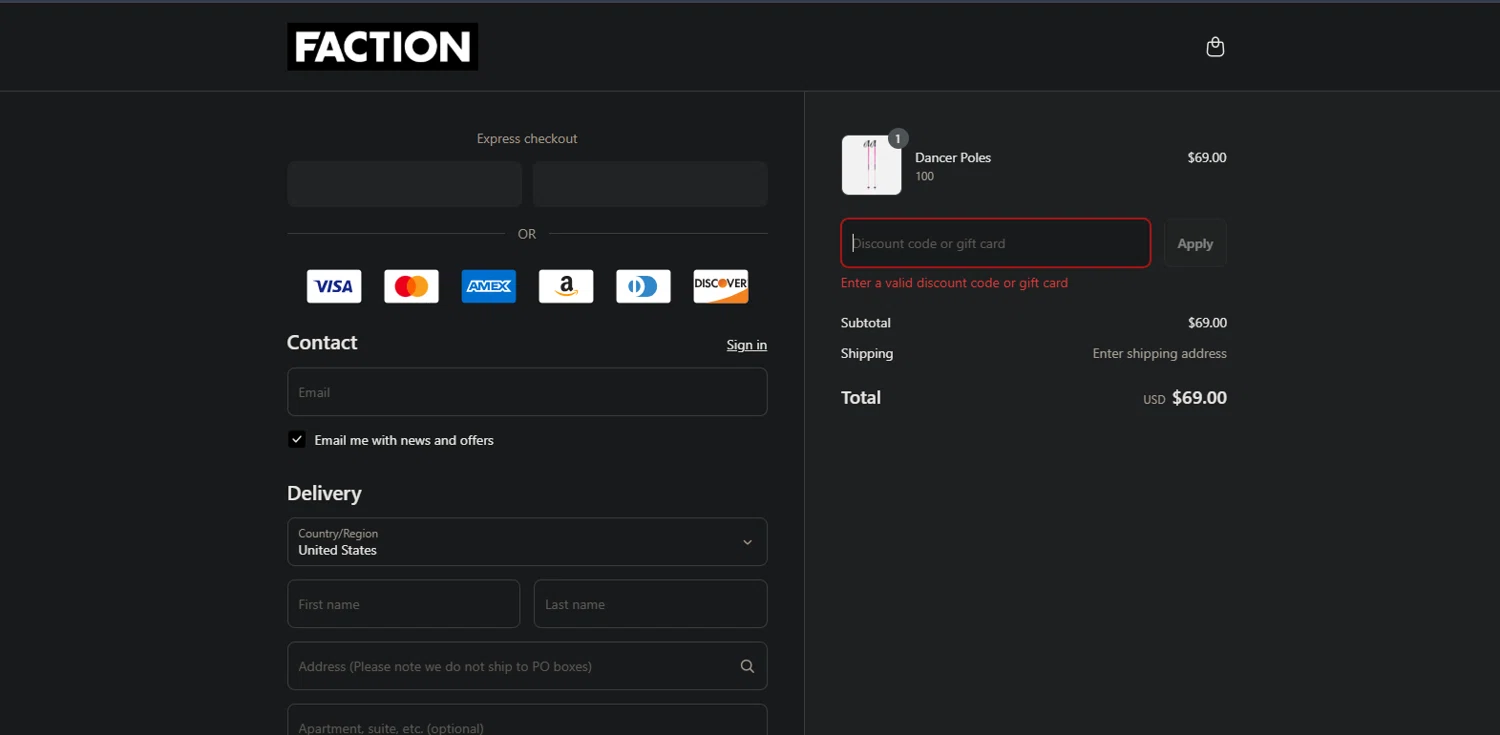Click the First name field
Viewport: 1500px width, 735px height.
404,604
